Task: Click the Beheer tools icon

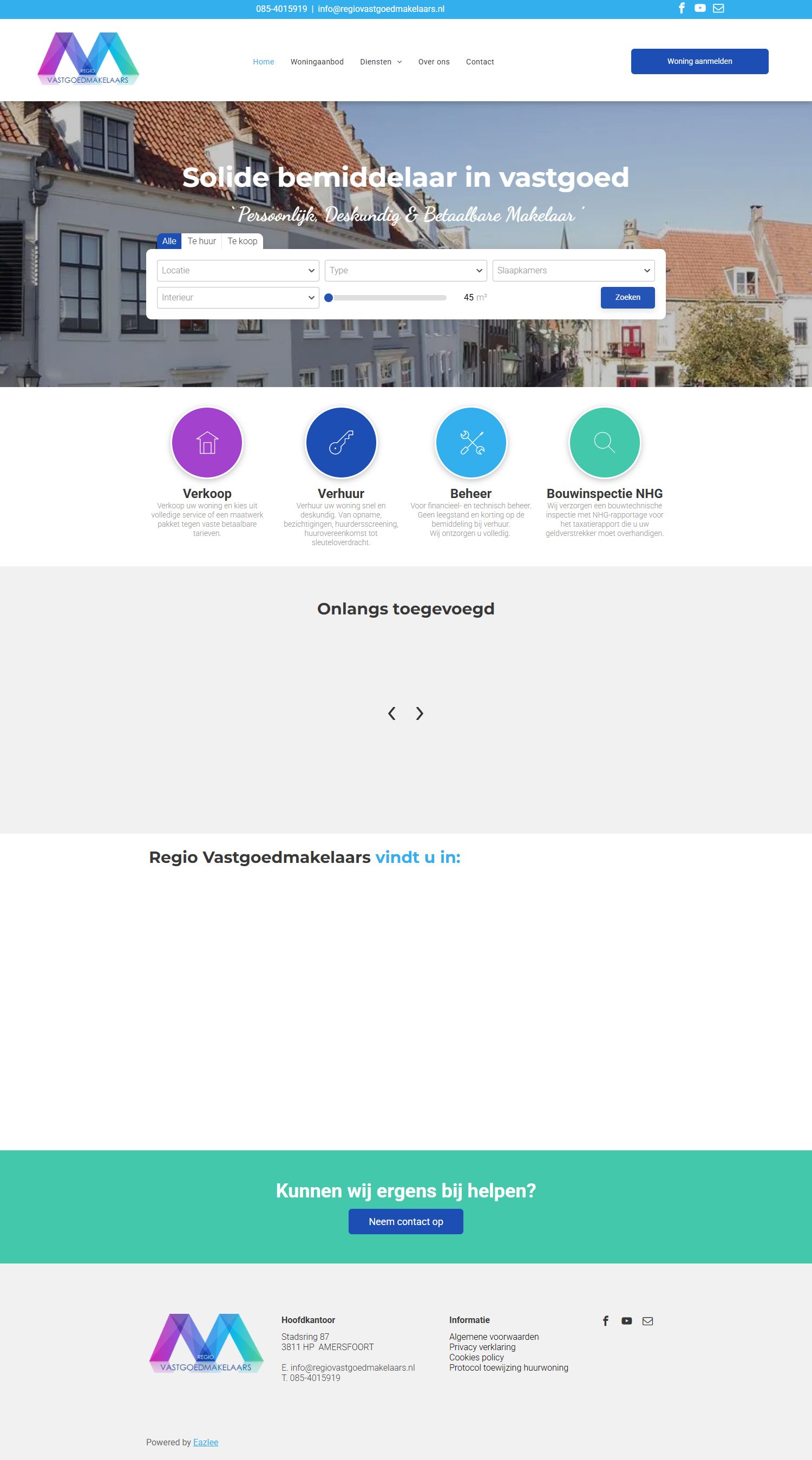Action: [471, 443]
